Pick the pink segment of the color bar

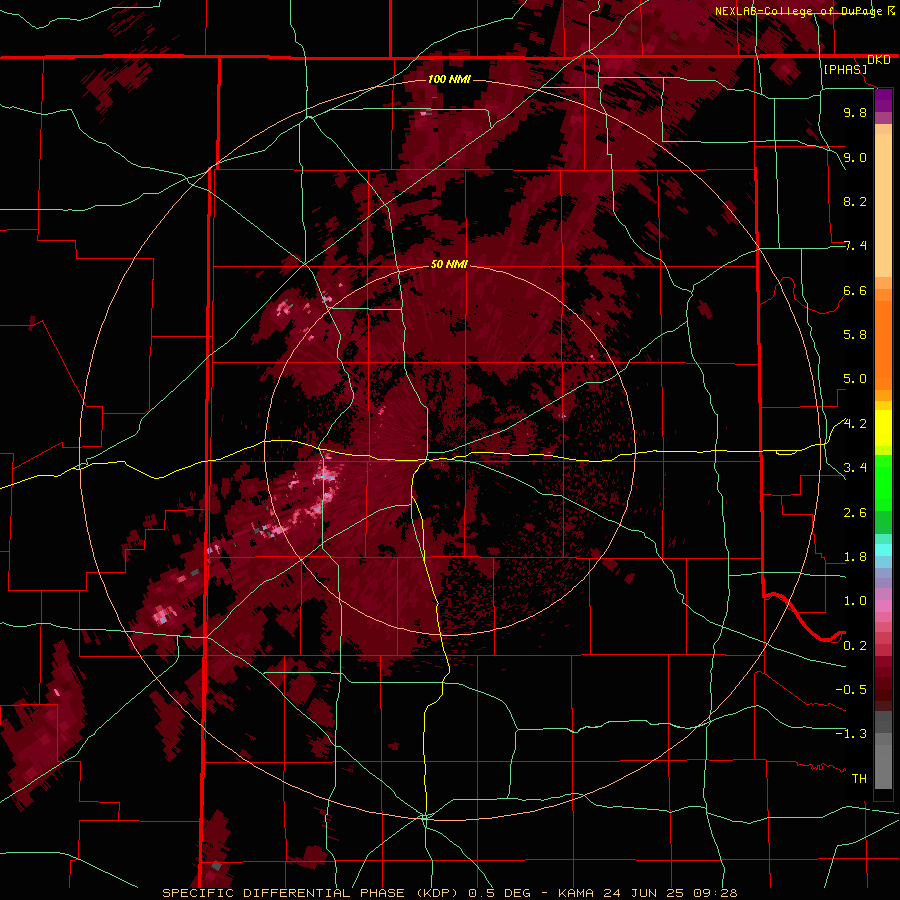[883, 606]
